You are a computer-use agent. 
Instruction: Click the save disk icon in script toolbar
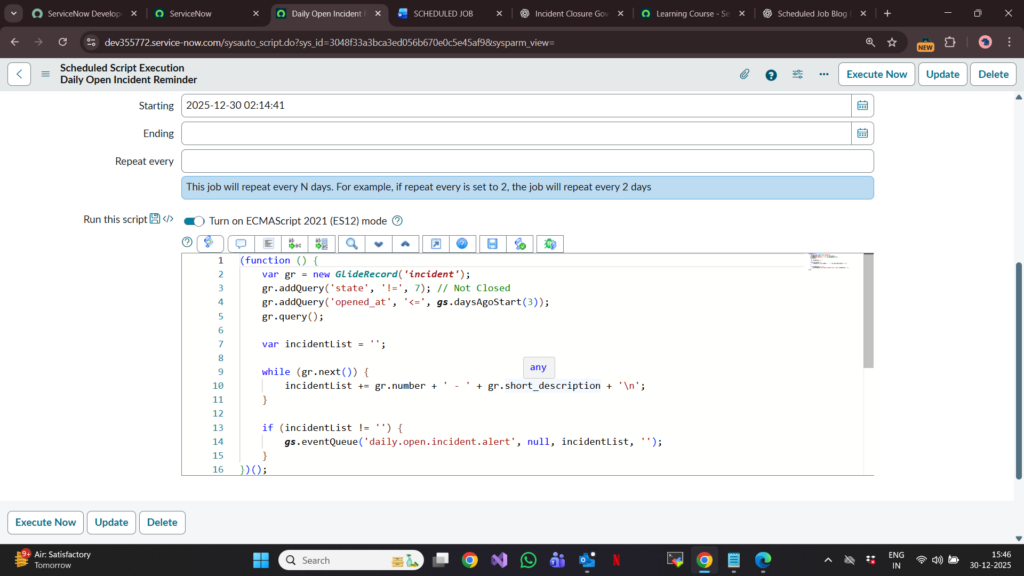pyautogui.click(x=492, y=243)
